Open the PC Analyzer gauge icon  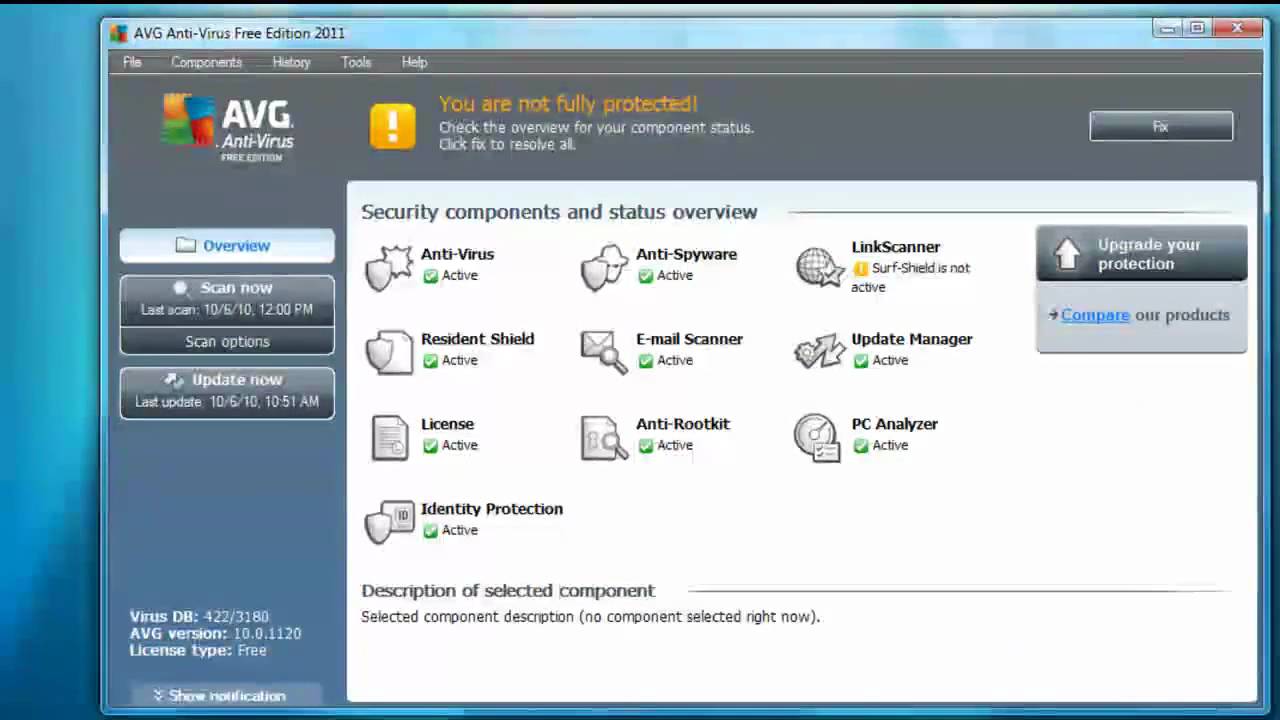[x=818, y=437]
